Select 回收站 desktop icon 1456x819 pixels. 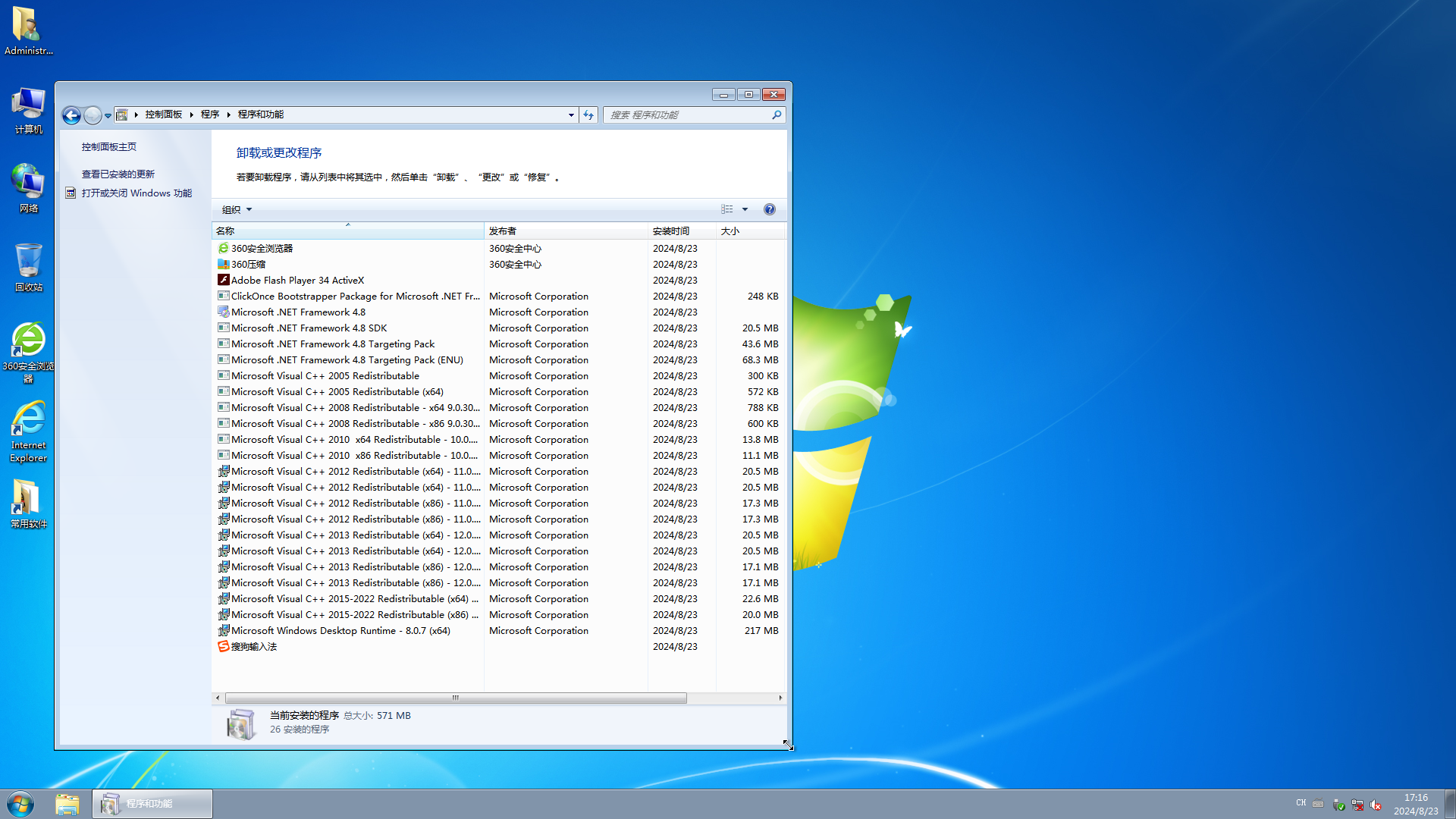point(28,268)
